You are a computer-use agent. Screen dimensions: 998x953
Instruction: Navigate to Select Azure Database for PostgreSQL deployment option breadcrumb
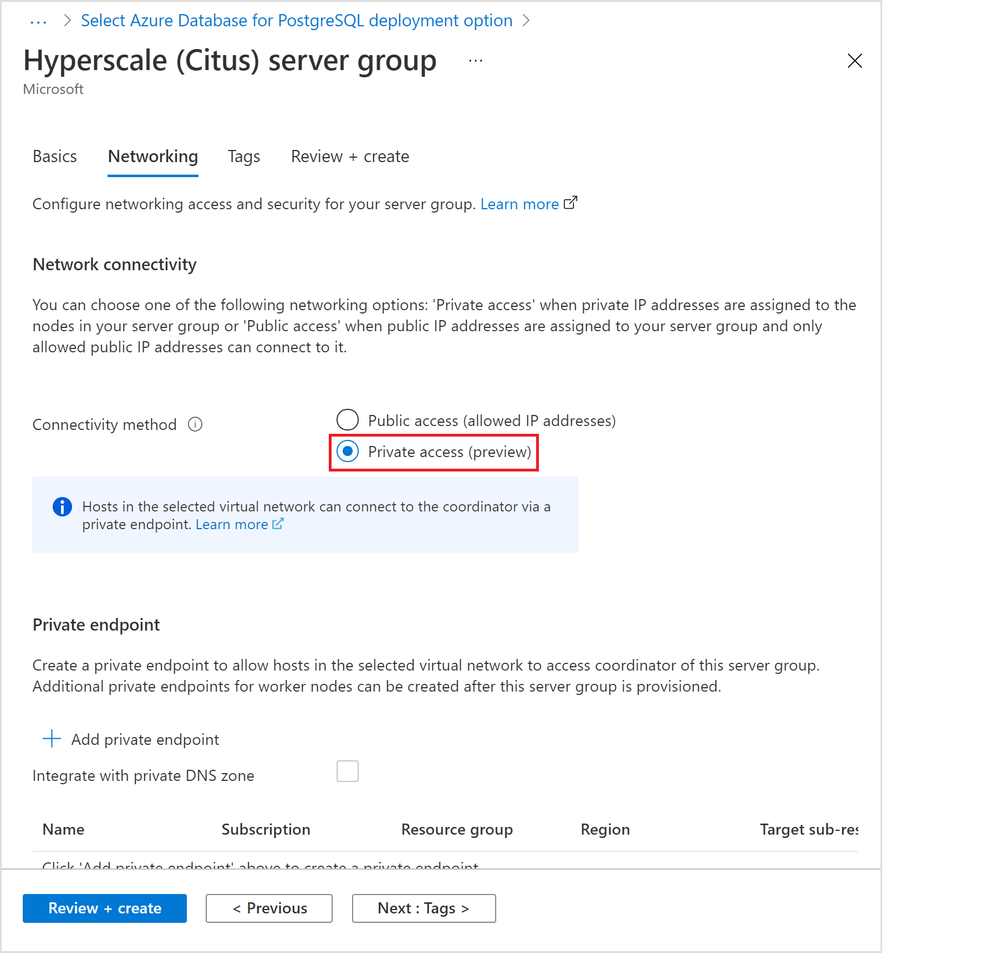(x=297, y=21)
